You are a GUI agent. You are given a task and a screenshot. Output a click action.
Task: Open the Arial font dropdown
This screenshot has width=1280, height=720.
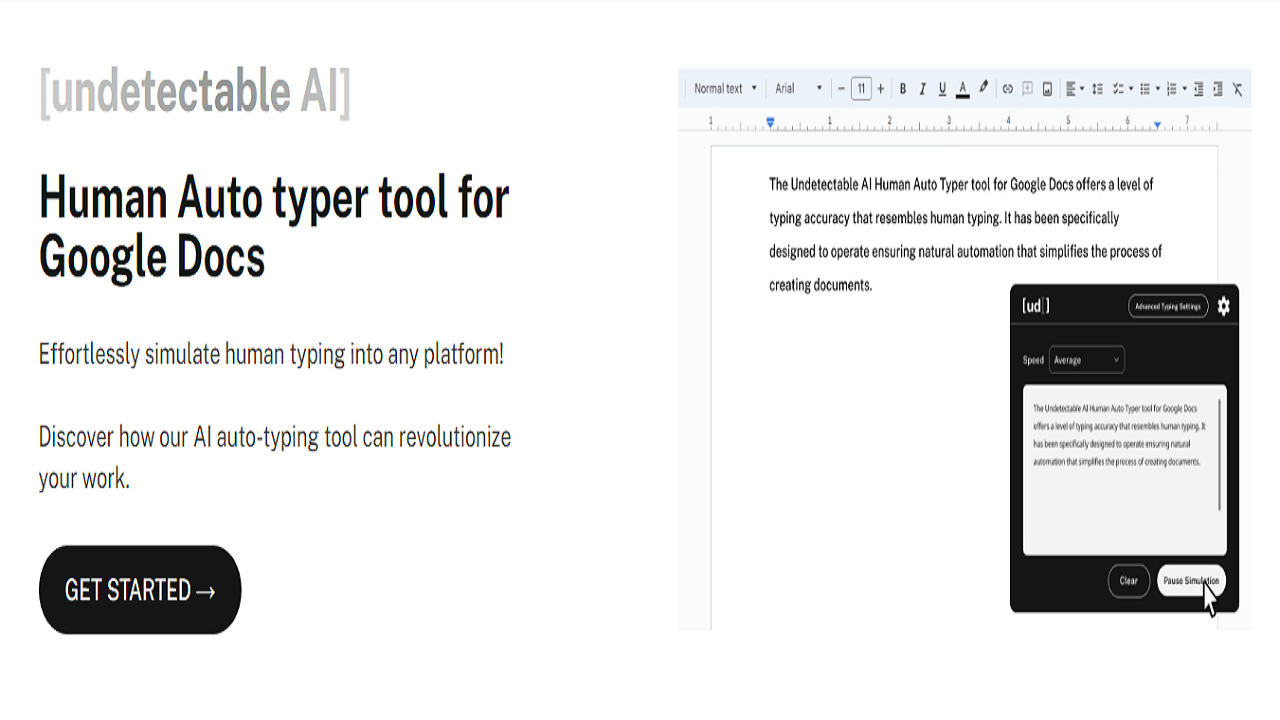pyautogui.click(x=797, y=88)
